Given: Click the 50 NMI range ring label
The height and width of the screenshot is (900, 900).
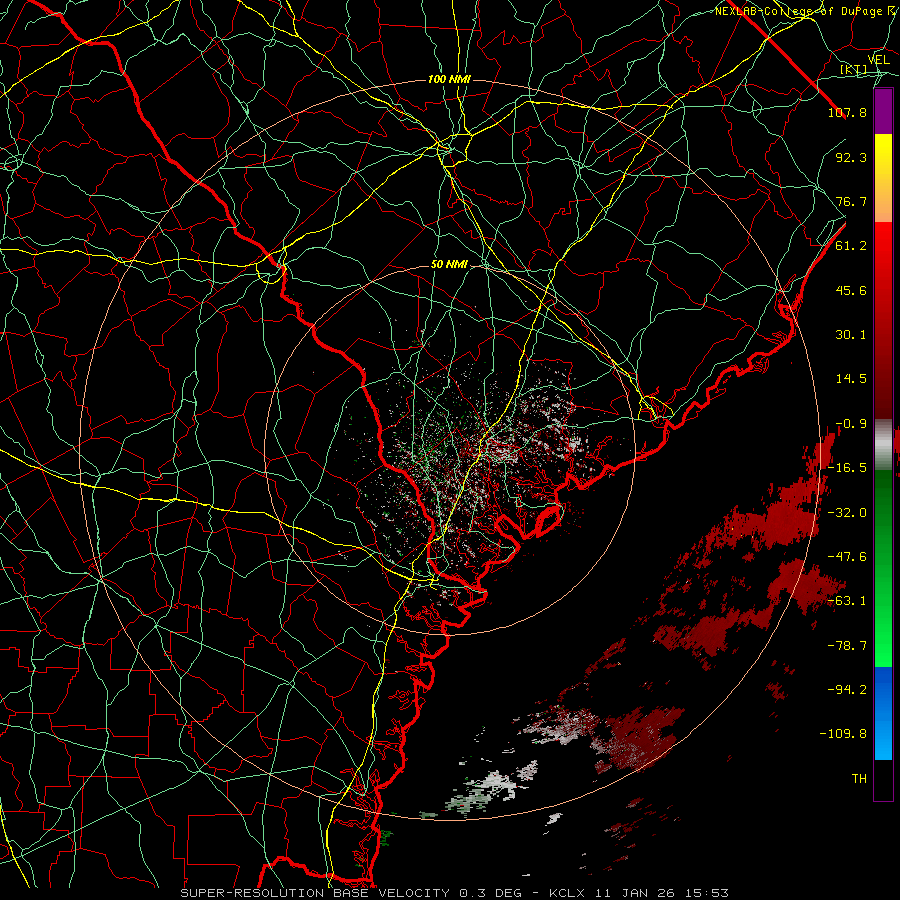Looking at the screenshot, I should pyautogui.click(x=449, y=265).
